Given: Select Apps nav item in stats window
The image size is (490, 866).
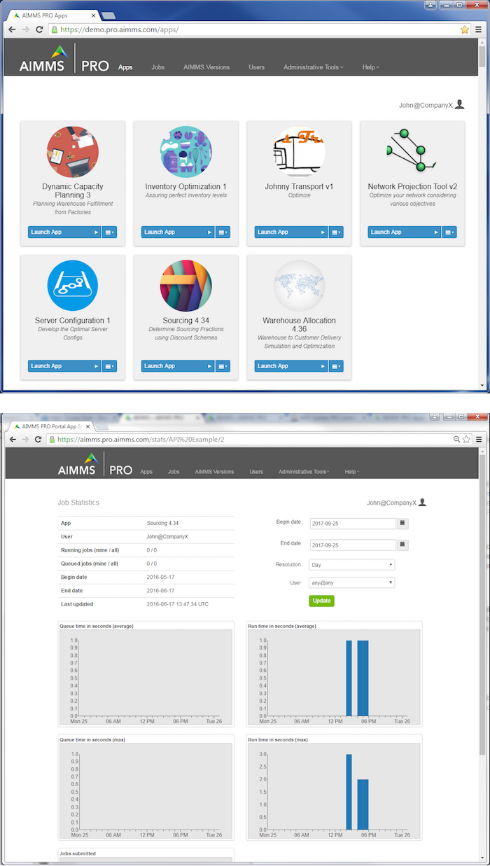Looking at the screenshot, I should [146, 472].
